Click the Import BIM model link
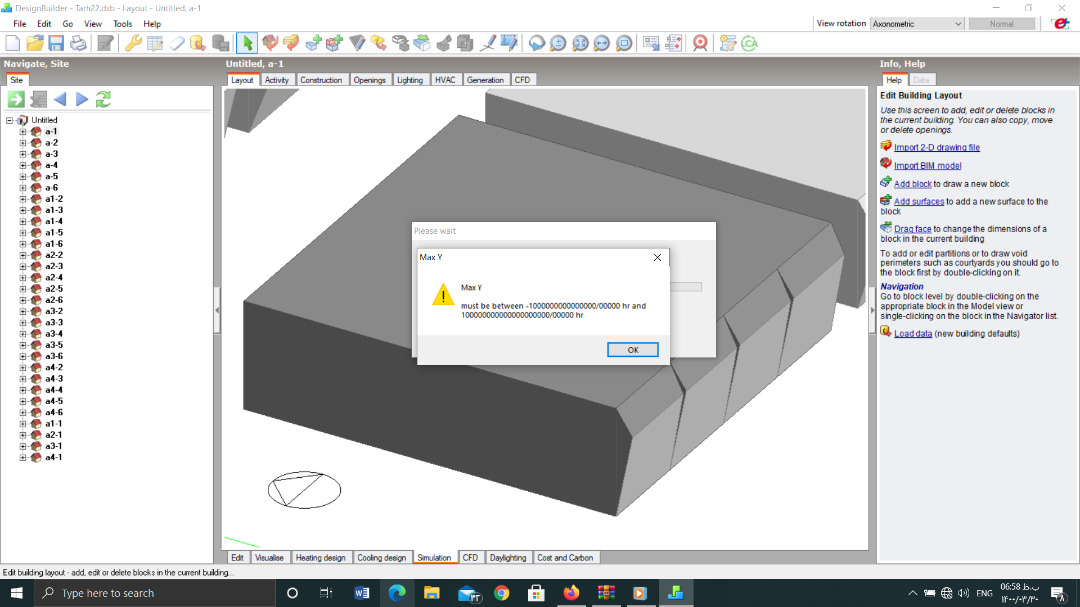 point(927,165)
